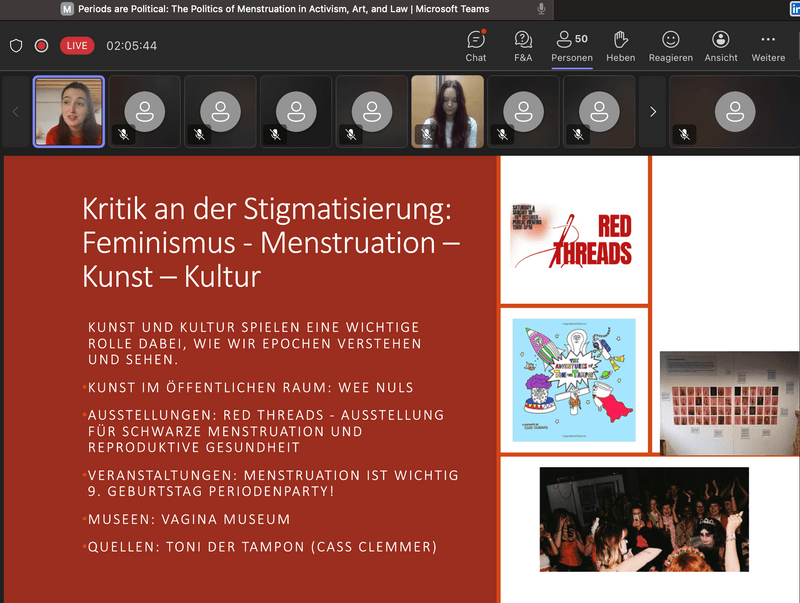Screen dimensions: 800x603
Task: Click the LIVE status badge
Action: [x=77, y=46]
